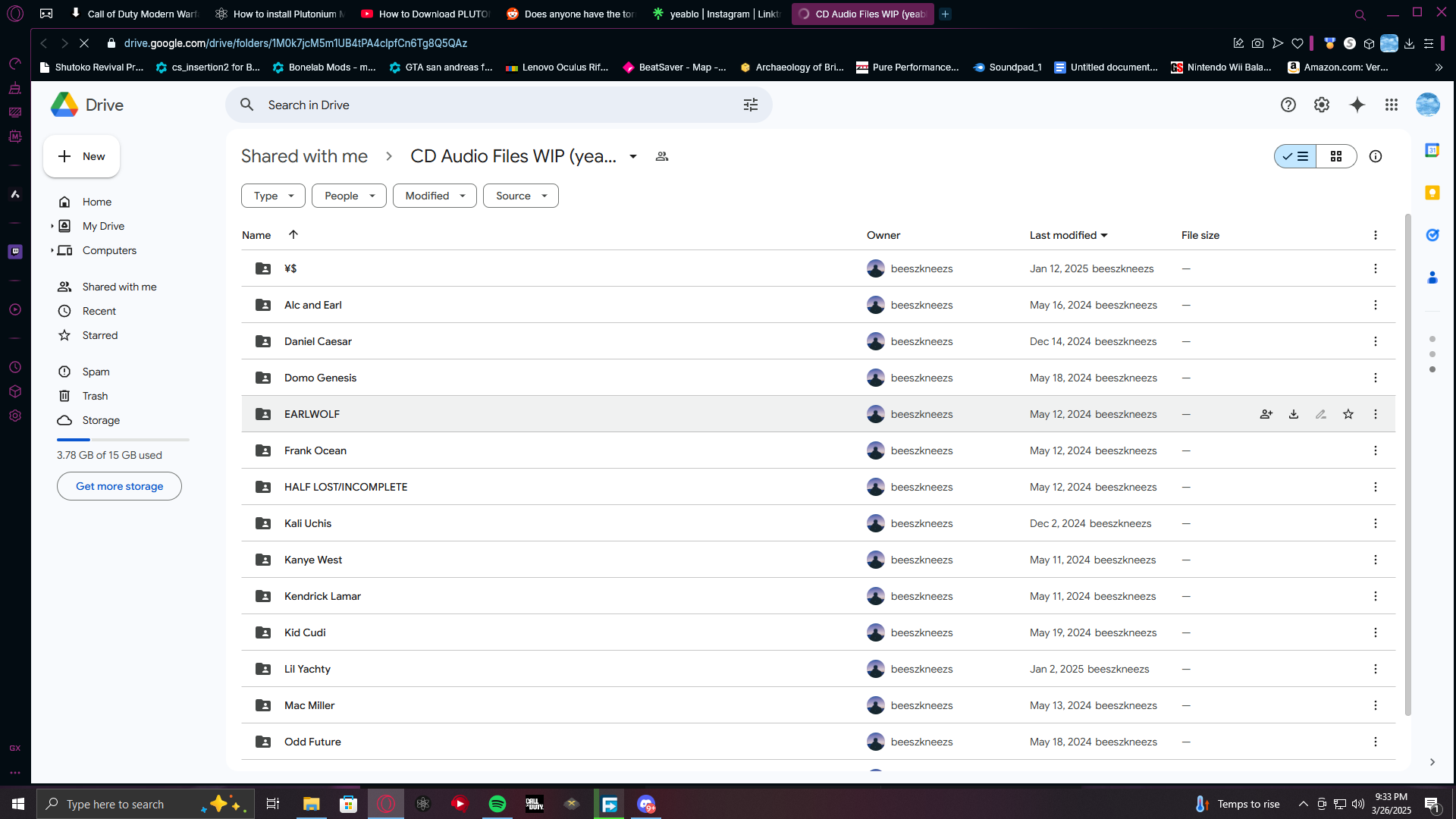Go to Shared with me
The image size is (1456, 819).
click(x=119, y=287)
